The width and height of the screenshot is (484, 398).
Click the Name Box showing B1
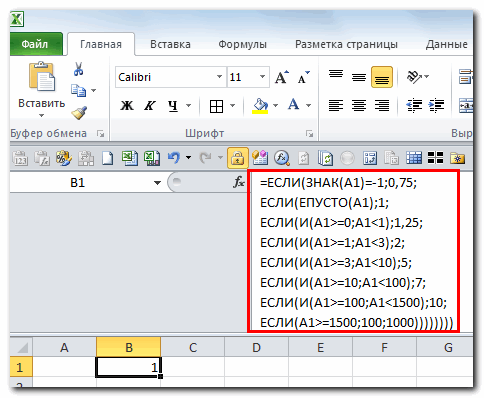pos(77,182)
